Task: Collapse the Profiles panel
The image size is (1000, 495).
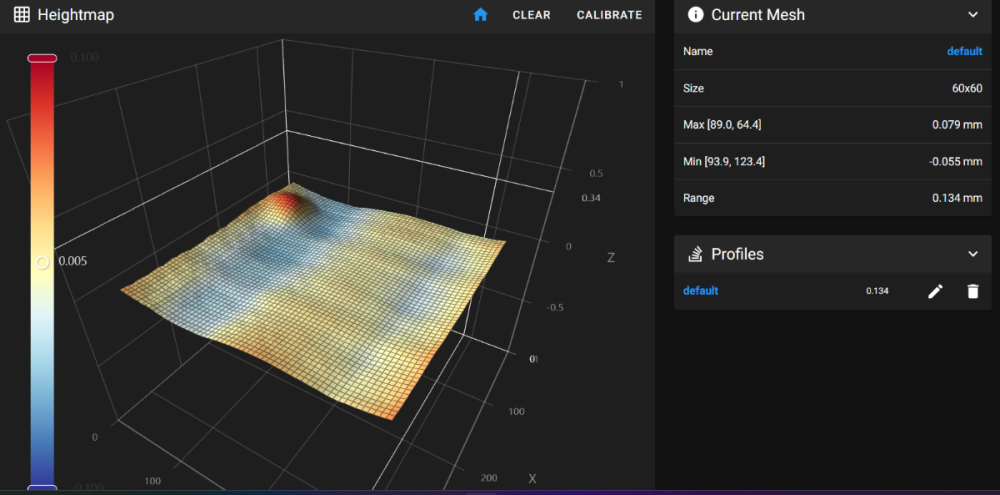Action: [973, 254]
